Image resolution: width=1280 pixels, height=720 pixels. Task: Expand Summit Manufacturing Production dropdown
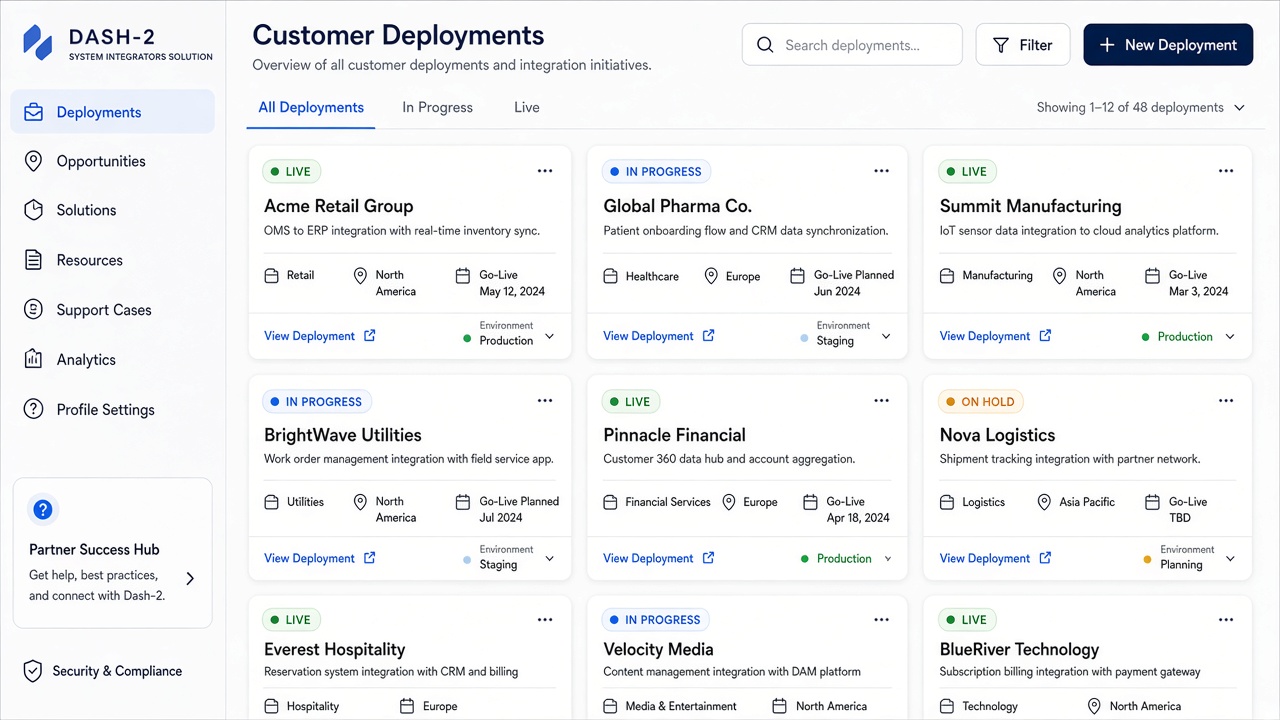tap(1230, 337)
